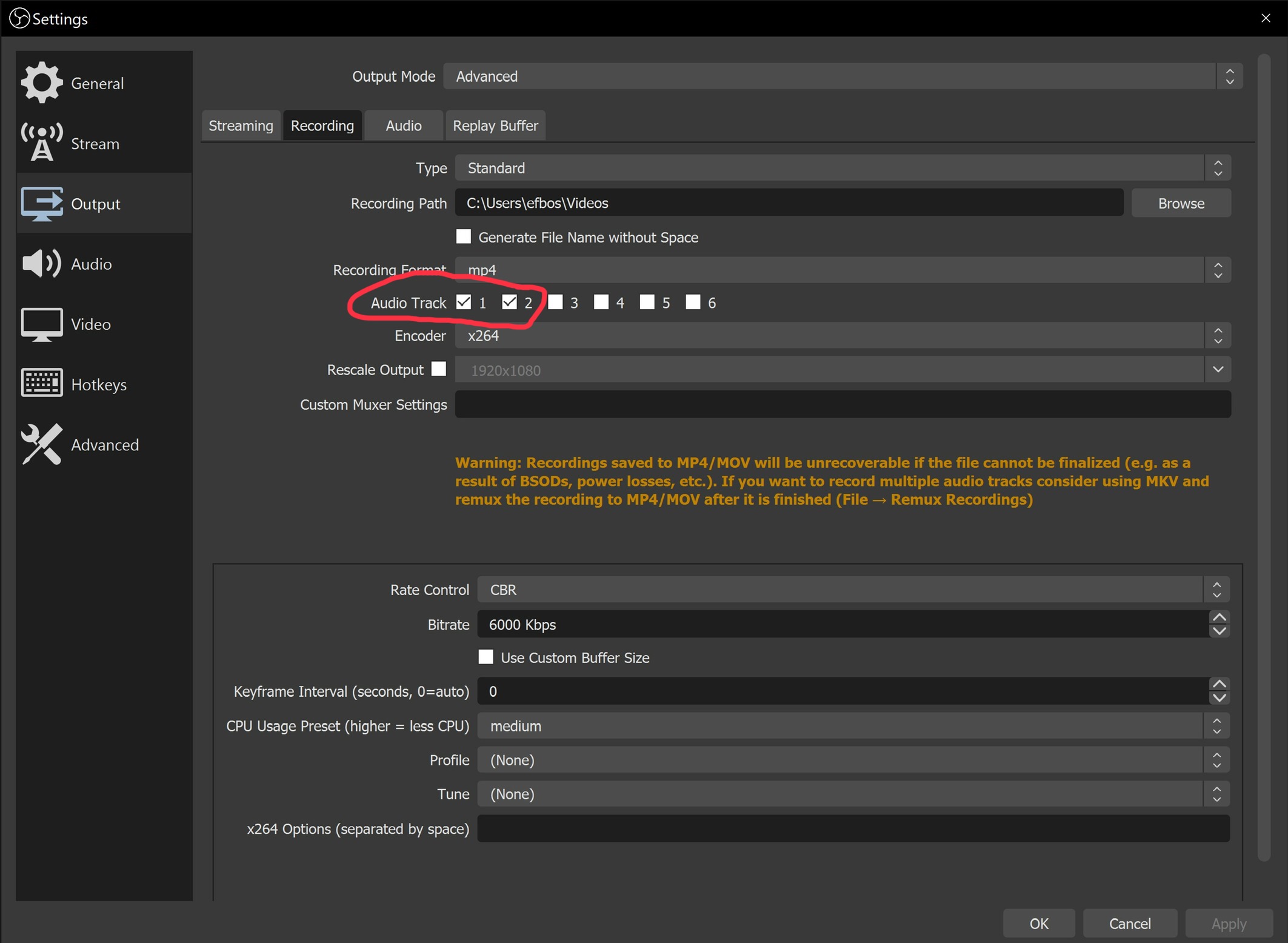Click the Apply button
Viewport: 1288px width, 943px height.
(x=1229, y=924)
